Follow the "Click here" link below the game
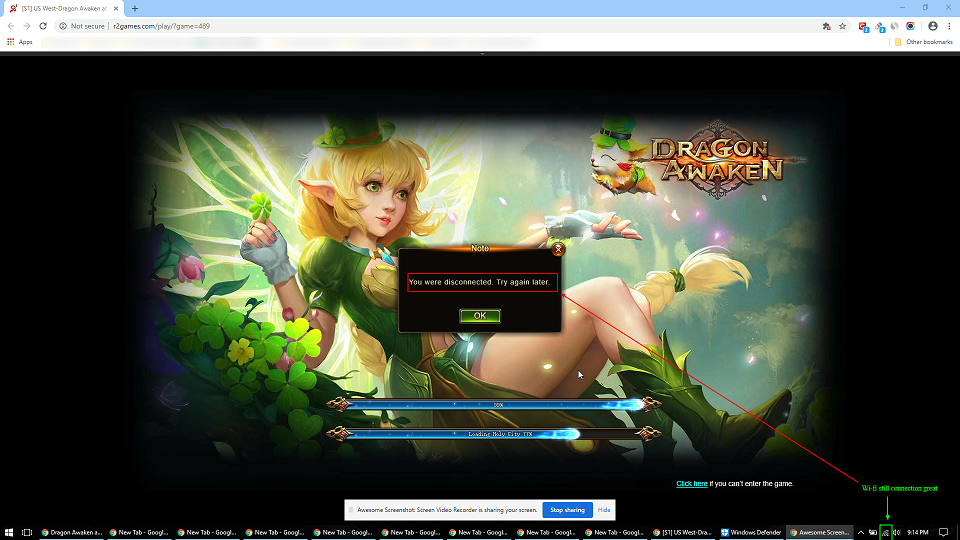Image resolution: width=960 pixels, height=540 pixels. click(x=691, y=484)
